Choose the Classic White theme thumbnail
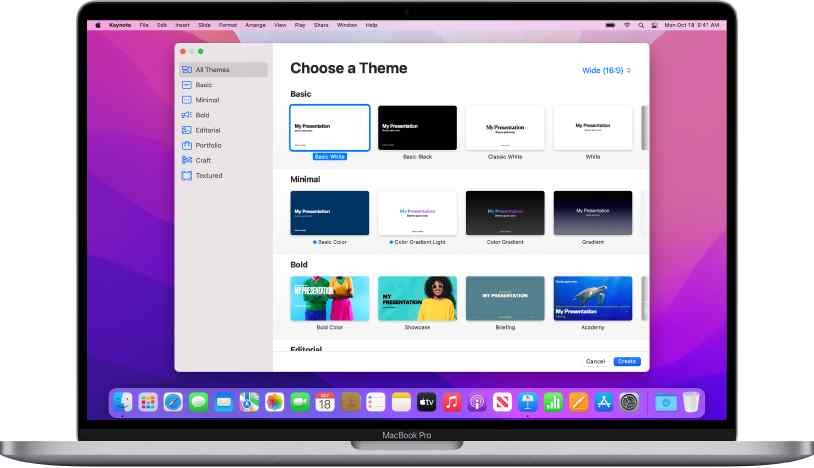 point(505,128)
